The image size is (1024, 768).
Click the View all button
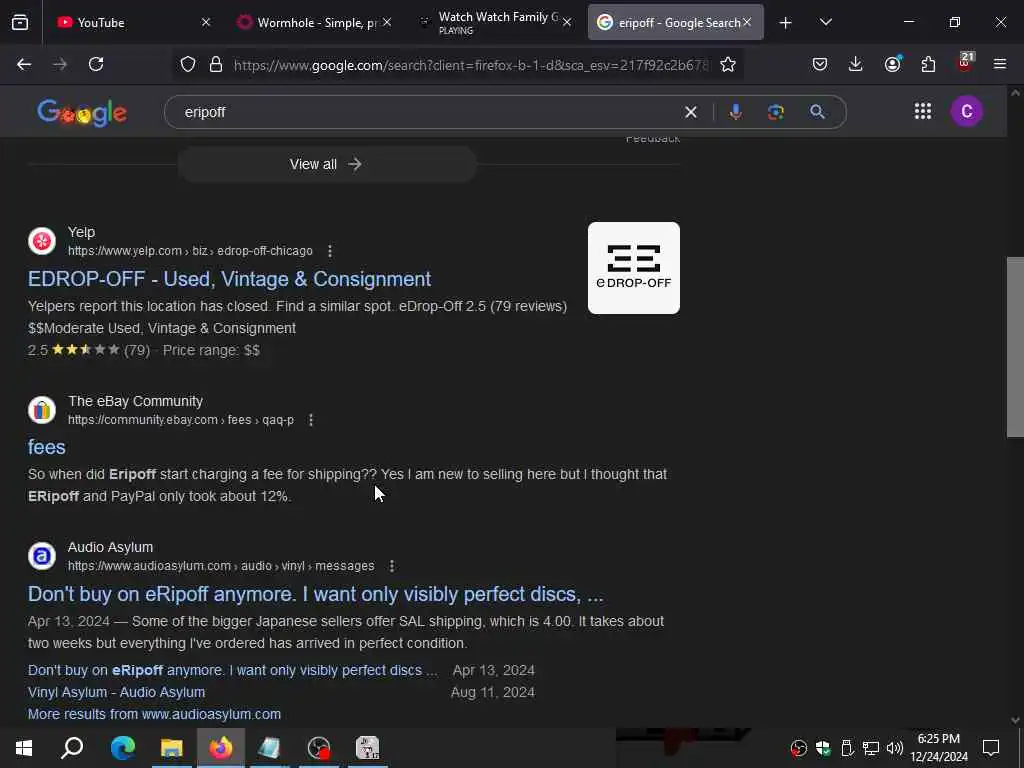click(327, 164)
